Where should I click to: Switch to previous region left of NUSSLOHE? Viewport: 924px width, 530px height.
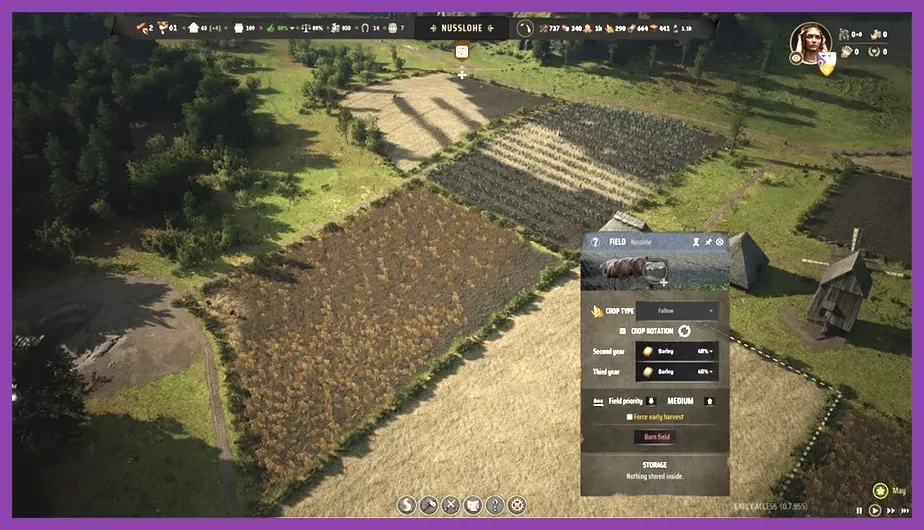(x=433, y=28)
